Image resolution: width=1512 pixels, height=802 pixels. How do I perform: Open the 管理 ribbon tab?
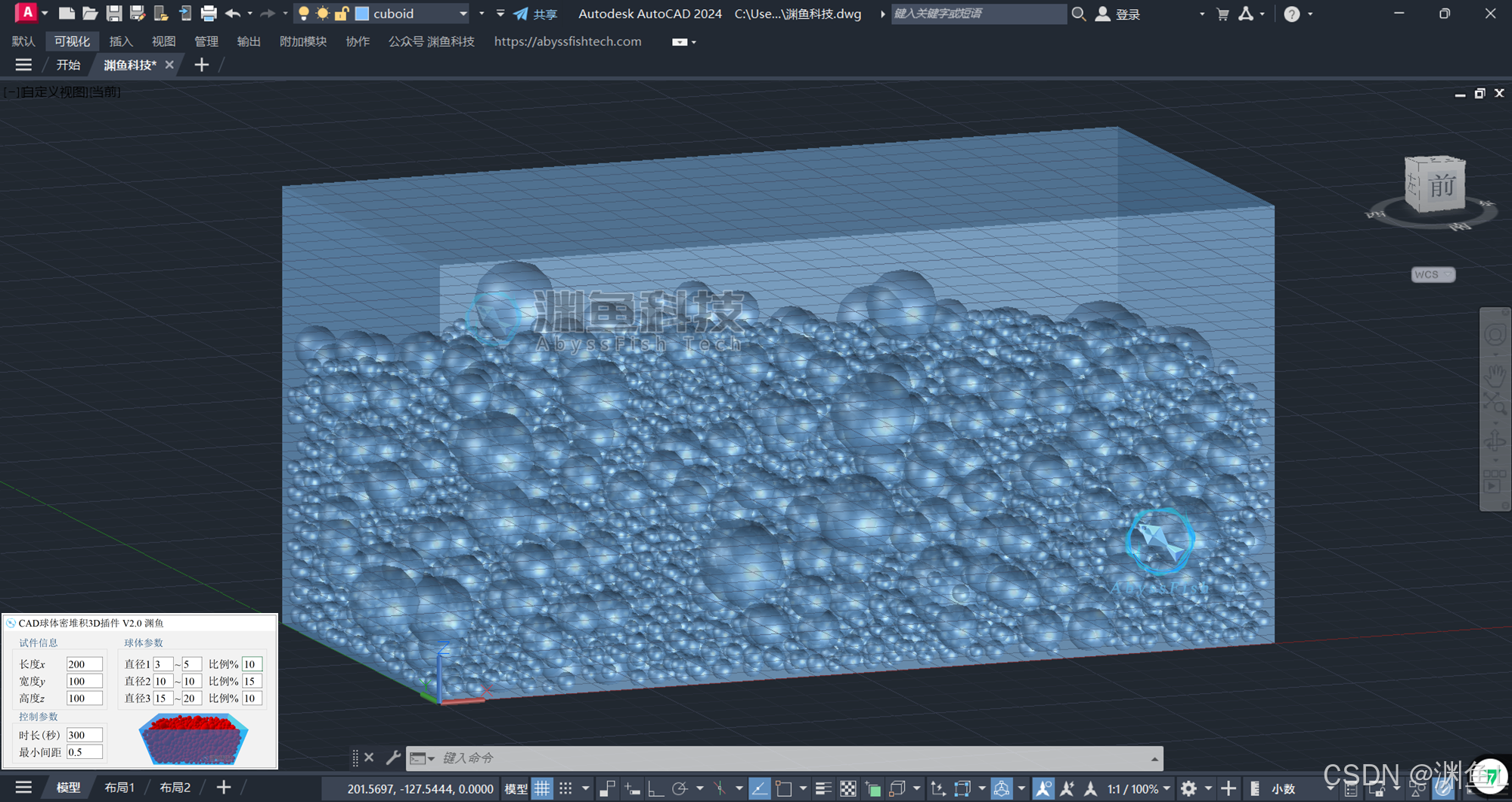click(206, 42)
